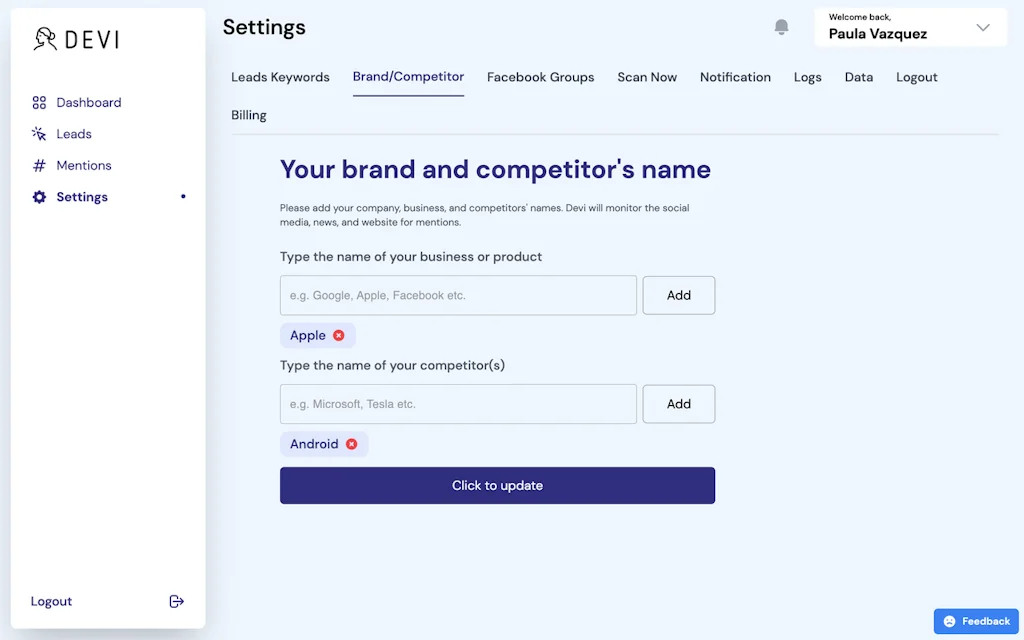Open the Leads Keywords tab
The width and height of the screenshot is (1024, 640).
click(280, 77)
